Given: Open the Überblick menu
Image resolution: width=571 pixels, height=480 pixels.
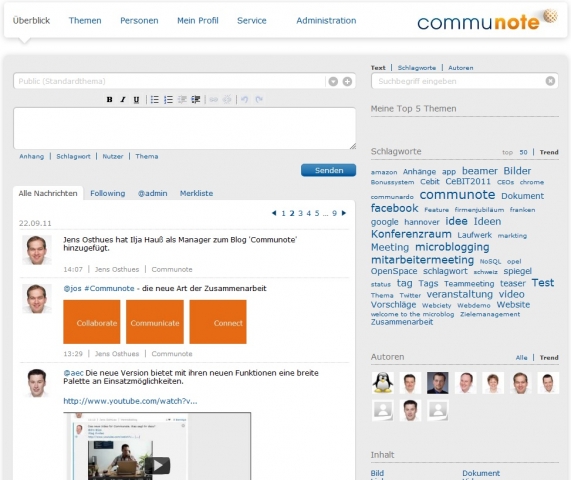Looking at the screenshot, I should pyautogui.click(x=31, y=20).
